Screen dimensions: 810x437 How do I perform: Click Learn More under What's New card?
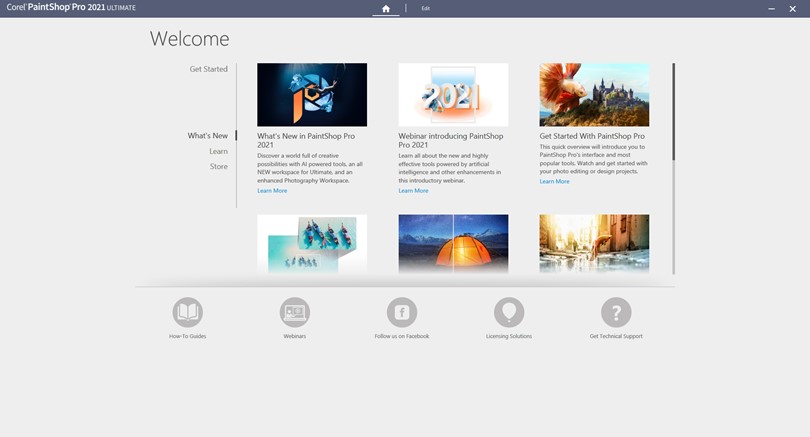[272, 191]
